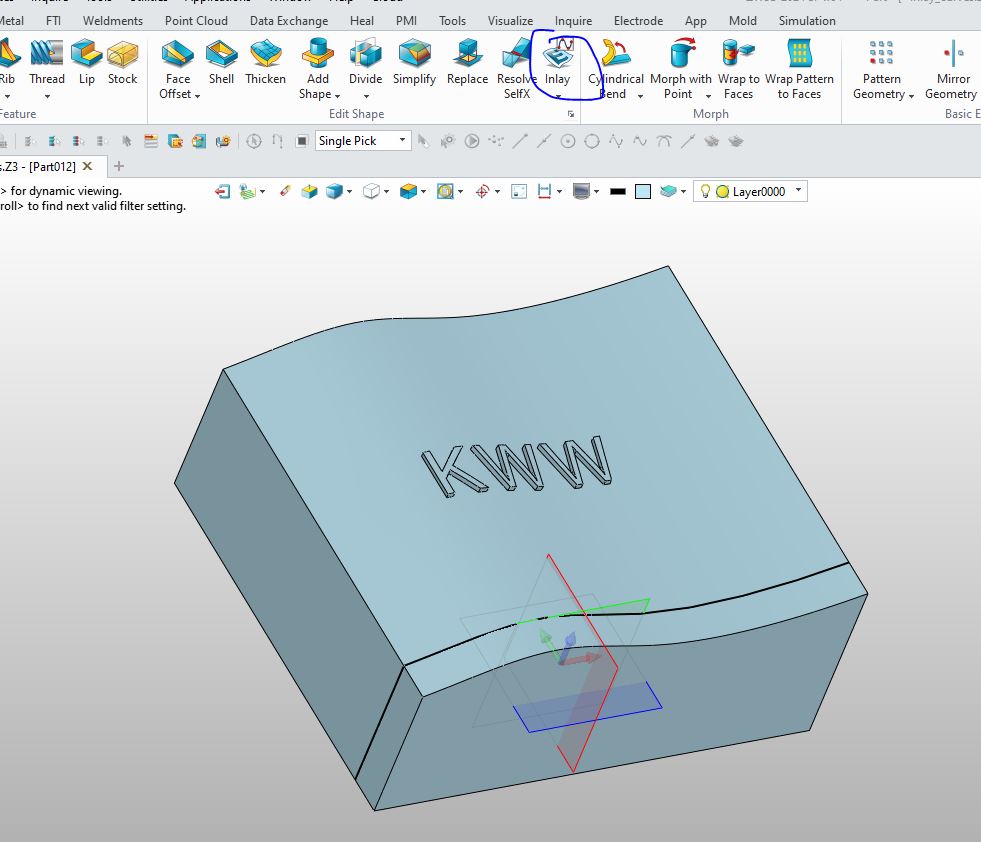The width and height of the screenshot is (981, 842).
Task: Click the light blue face color swatch
Action: pos(643,191)
